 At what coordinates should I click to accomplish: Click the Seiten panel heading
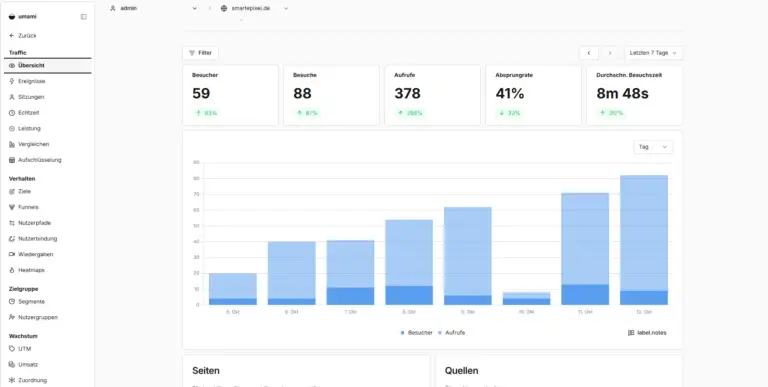point(206,371)
